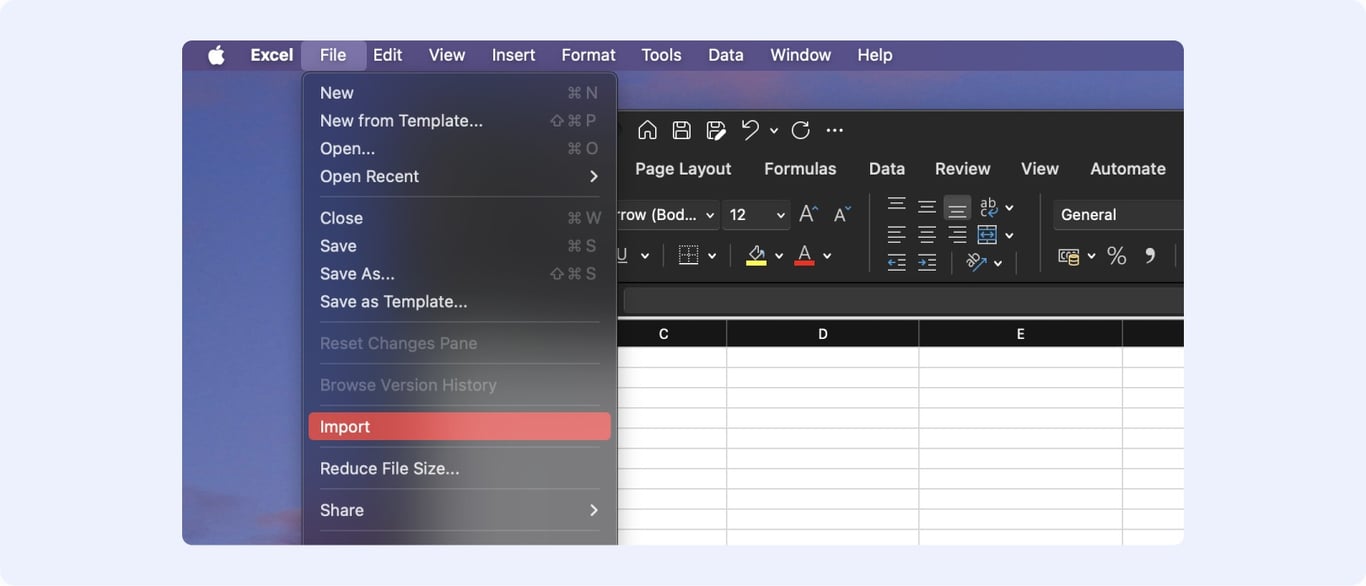Viewport: 1366px width, 586px height.
Task: Choose New from the File menu
Action: [459, 93]
